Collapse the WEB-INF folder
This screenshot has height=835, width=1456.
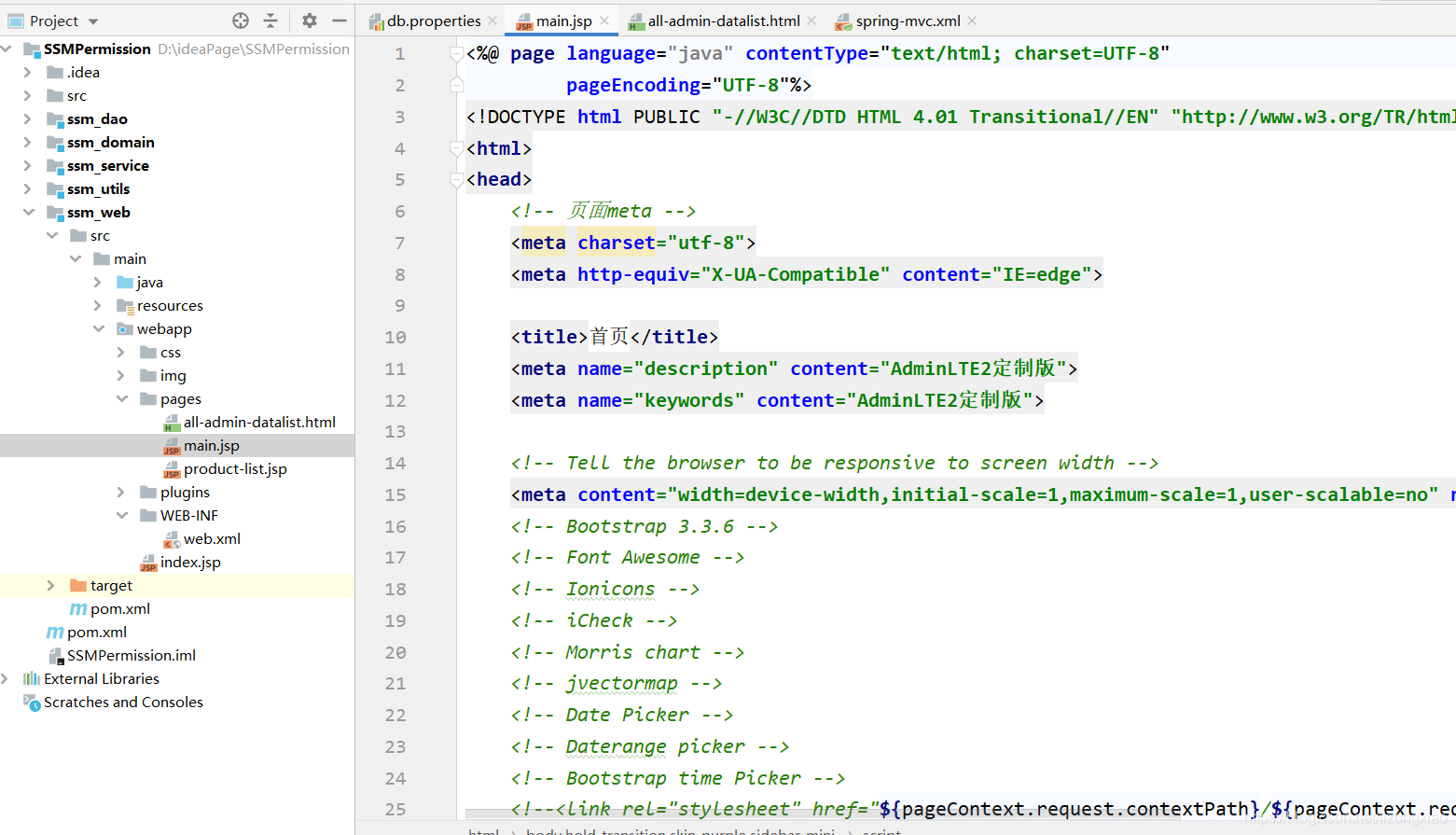(121, 515)
